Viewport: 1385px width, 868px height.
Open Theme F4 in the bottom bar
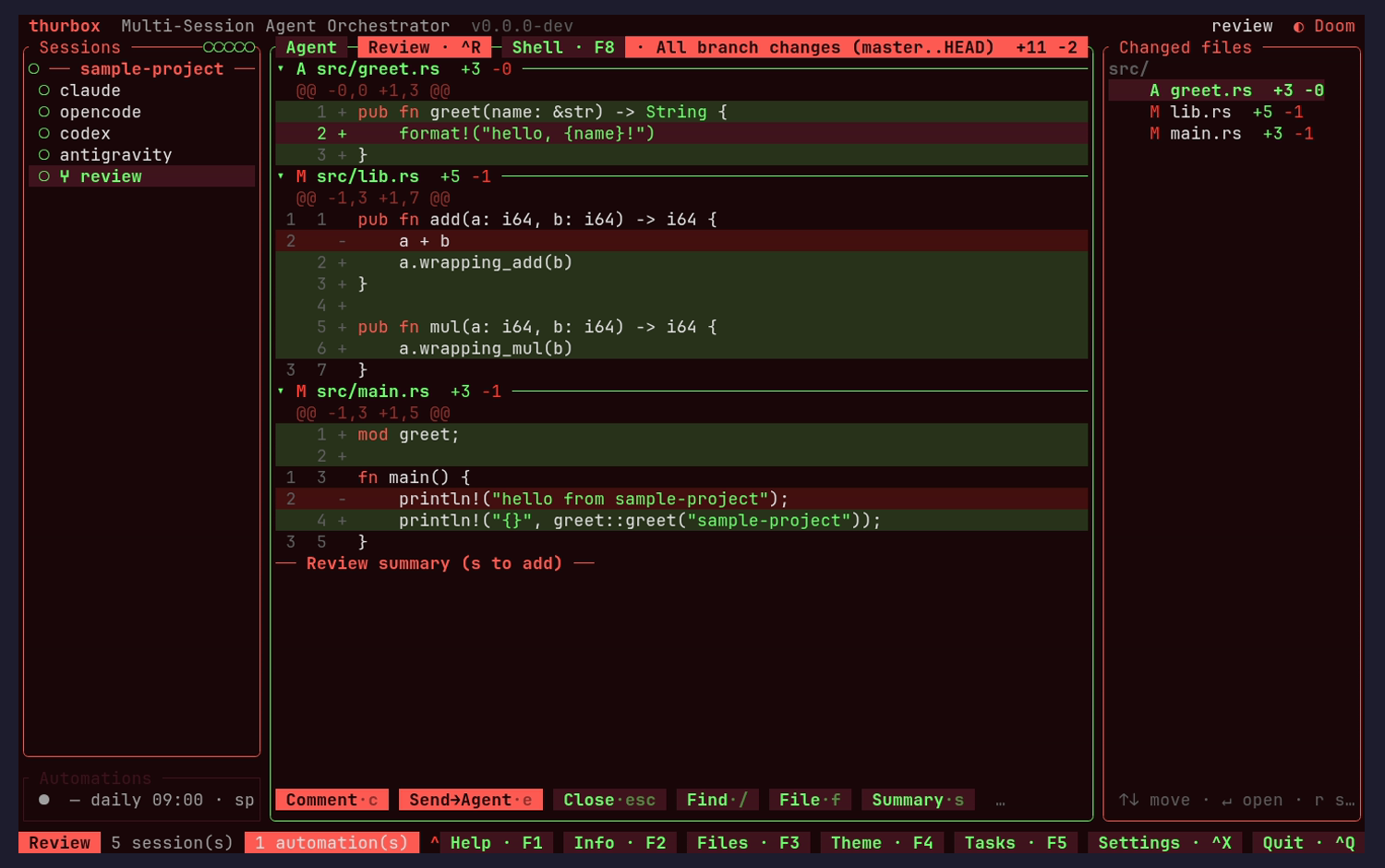click(x=882, y=843)
